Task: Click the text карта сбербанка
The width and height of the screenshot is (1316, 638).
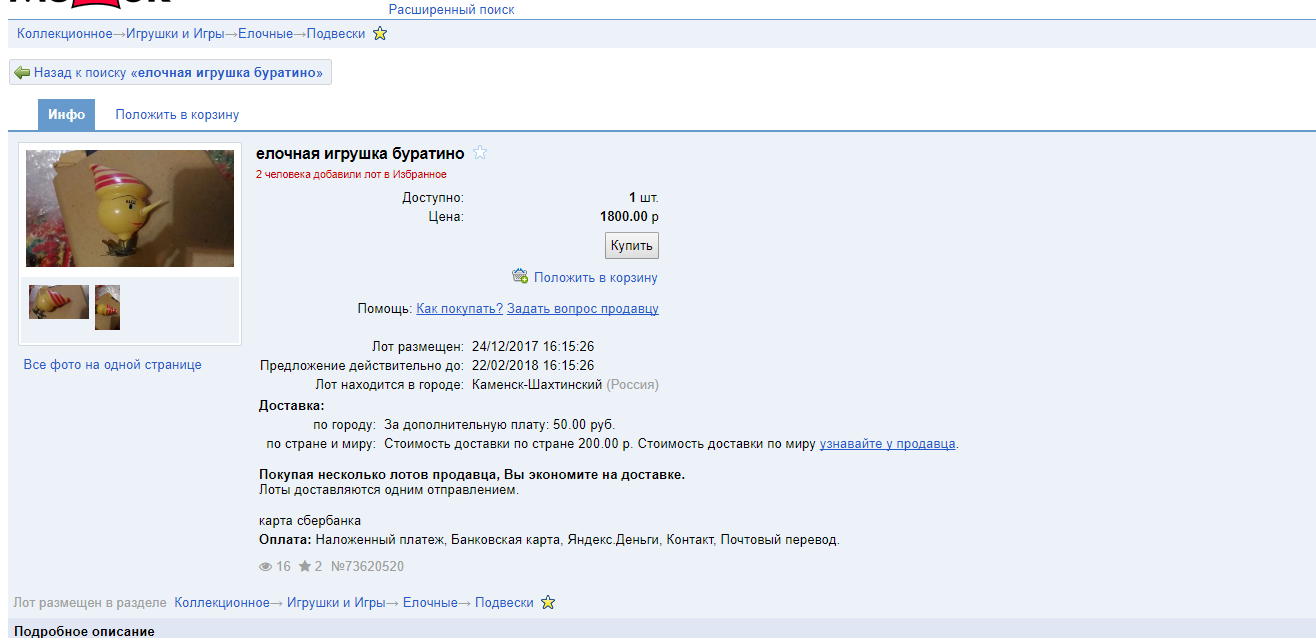Action: 310,521
